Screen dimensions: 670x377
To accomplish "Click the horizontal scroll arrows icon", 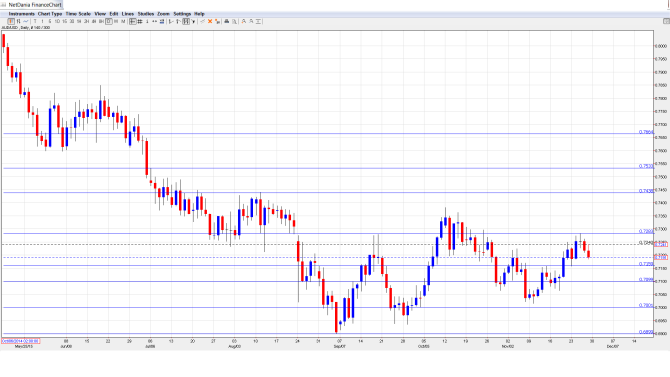I will click(x=154, y=21).
